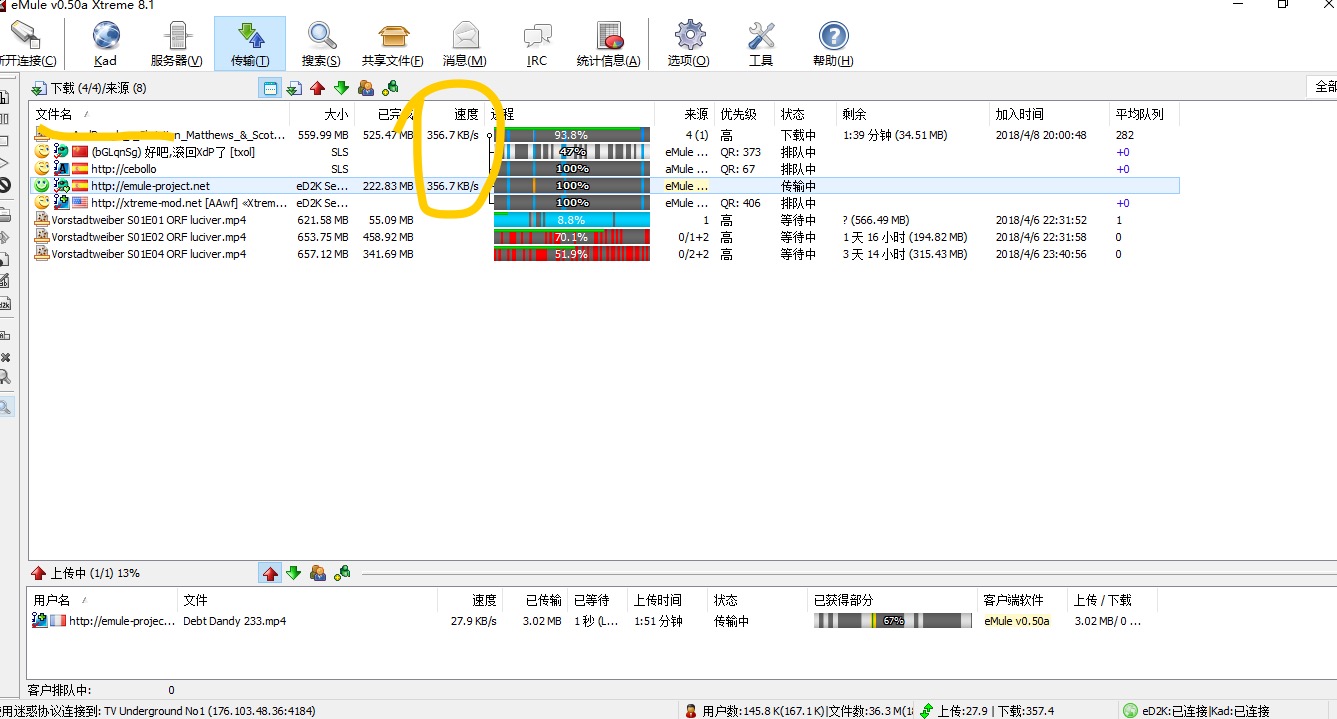Click the downloads-only view icon in upper bar
The height and width of the screenshot is (719, 1337).
(x=294, y=88)
